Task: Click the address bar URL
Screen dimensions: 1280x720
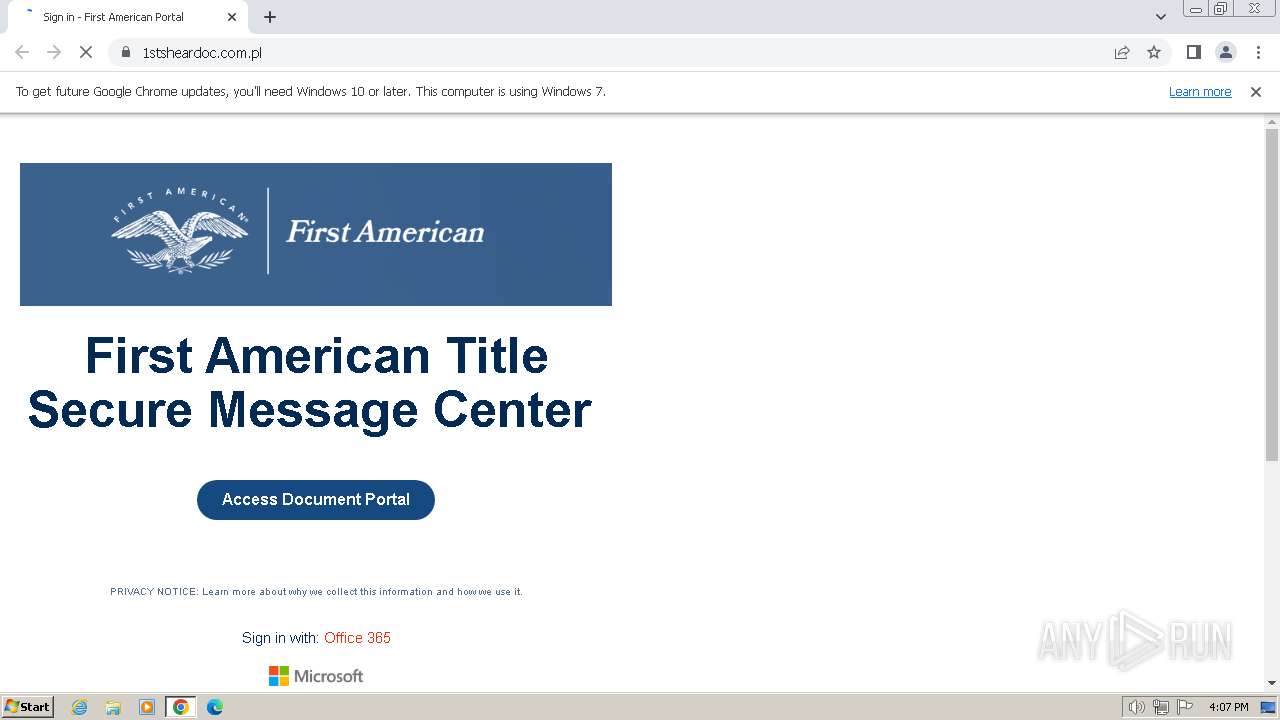Action: tap(202, 52)
